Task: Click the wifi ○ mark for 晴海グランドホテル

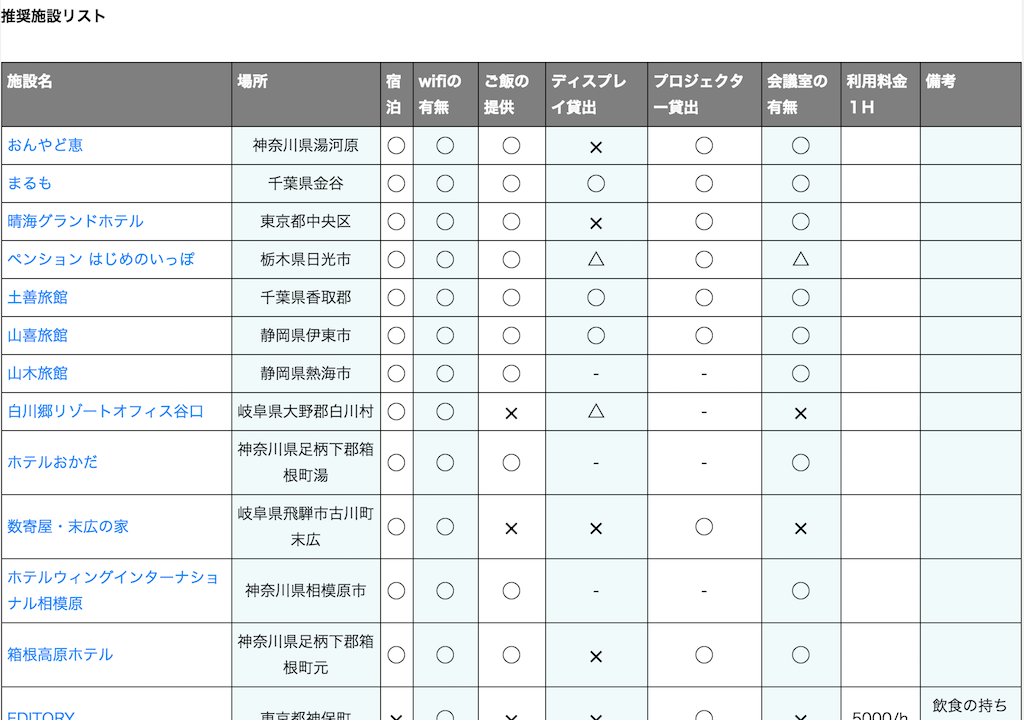Action: tap(445, 221)
